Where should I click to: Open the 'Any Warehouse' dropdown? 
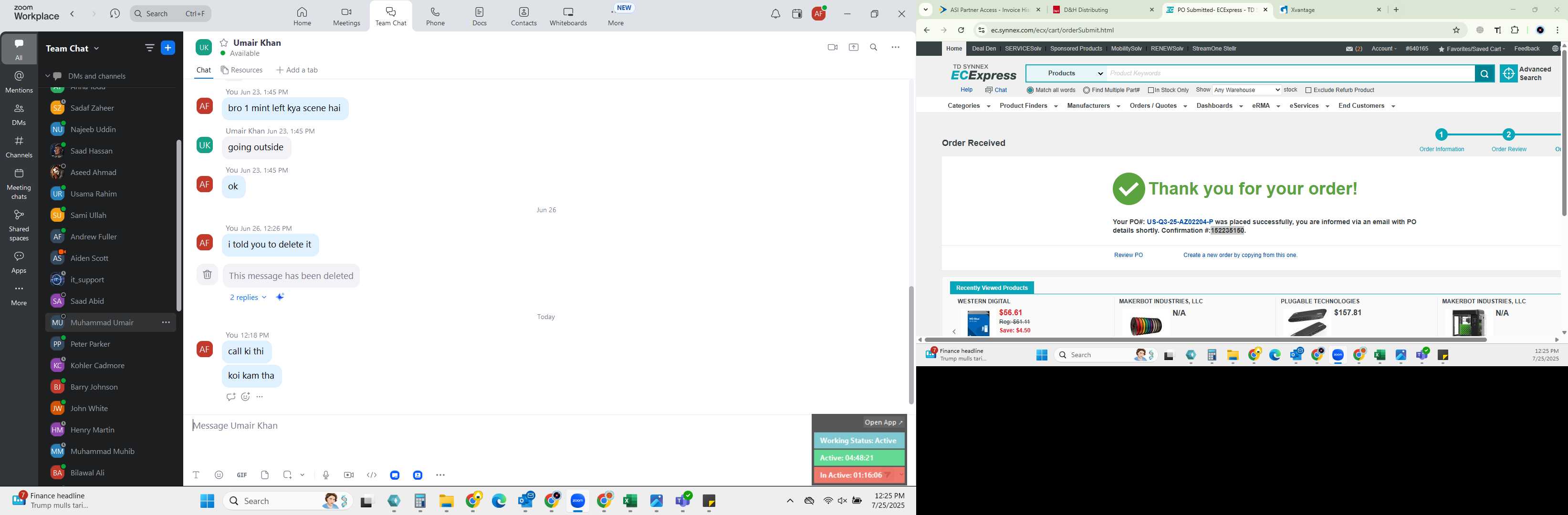[x=1246, y=90]
